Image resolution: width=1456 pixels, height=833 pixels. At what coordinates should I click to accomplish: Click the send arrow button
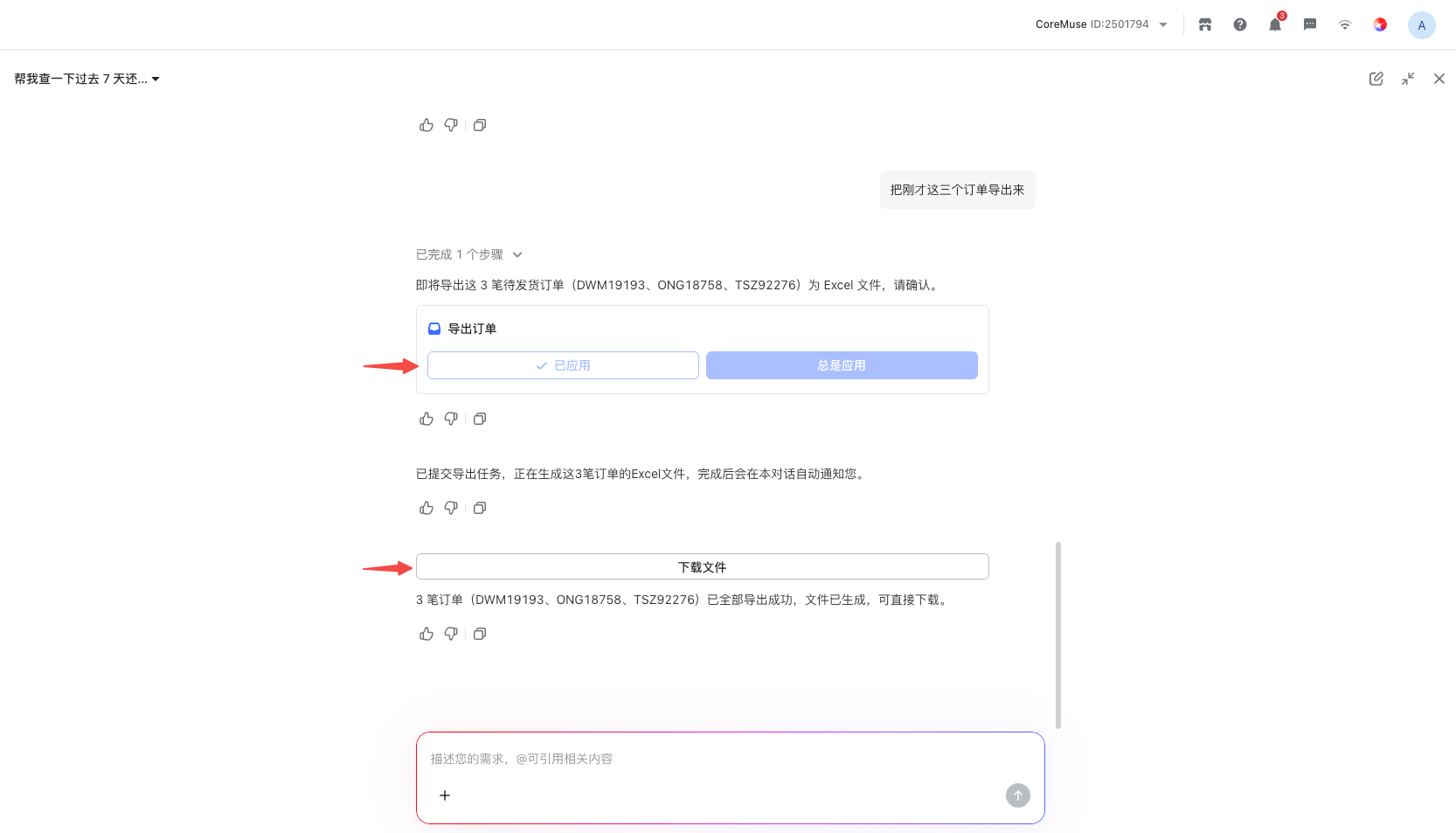(1018, 795)
